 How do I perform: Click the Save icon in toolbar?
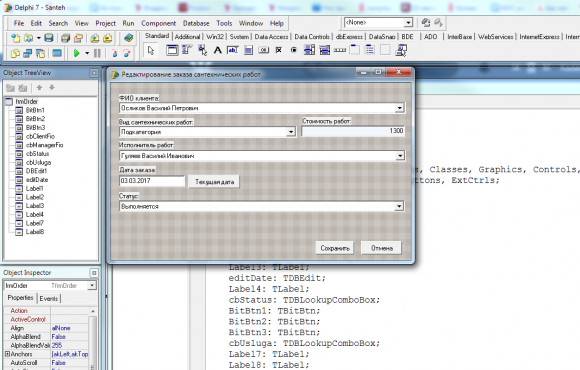[x=49, y=38]
